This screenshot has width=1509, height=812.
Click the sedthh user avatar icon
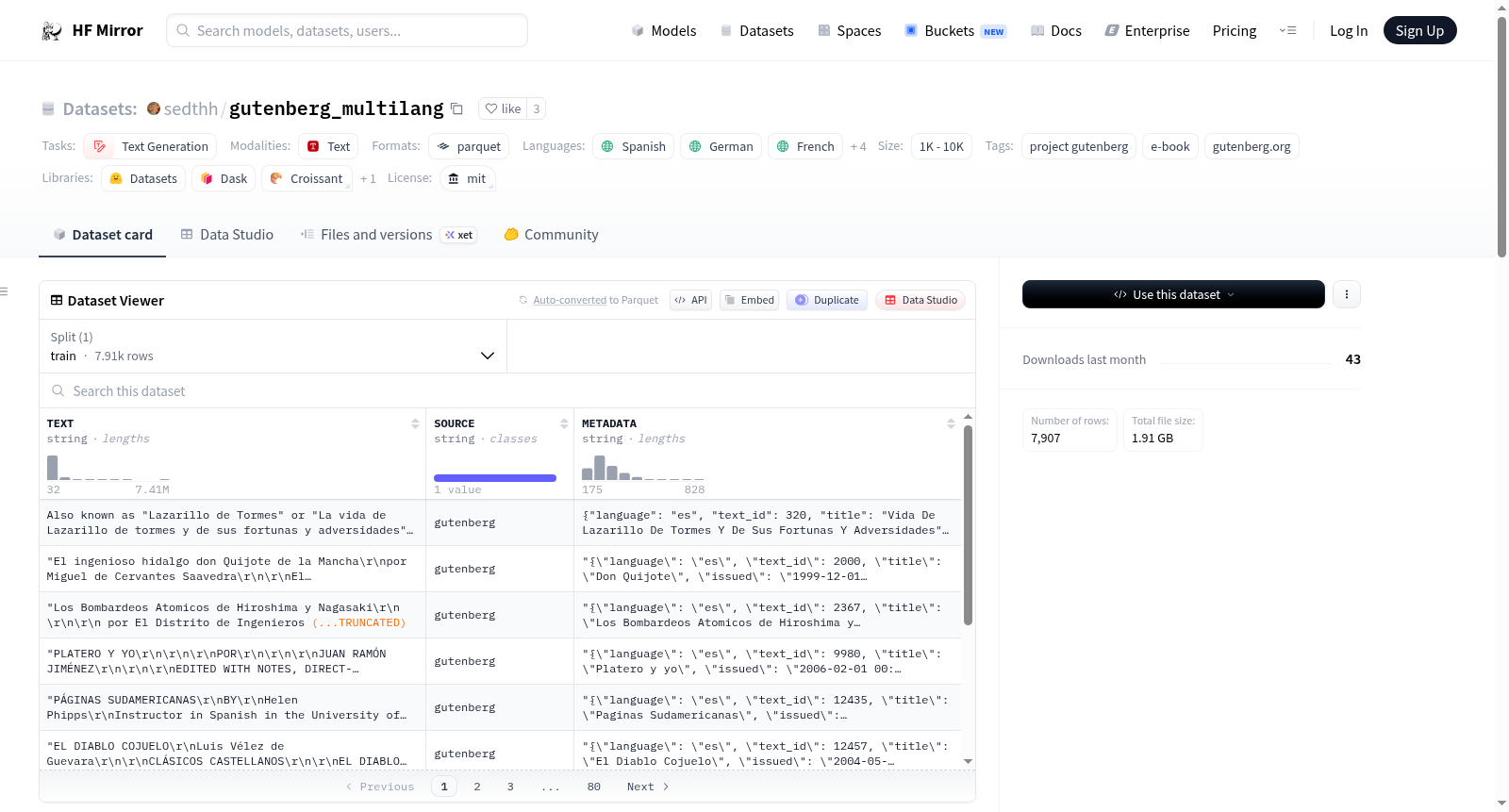click(154, 108)
